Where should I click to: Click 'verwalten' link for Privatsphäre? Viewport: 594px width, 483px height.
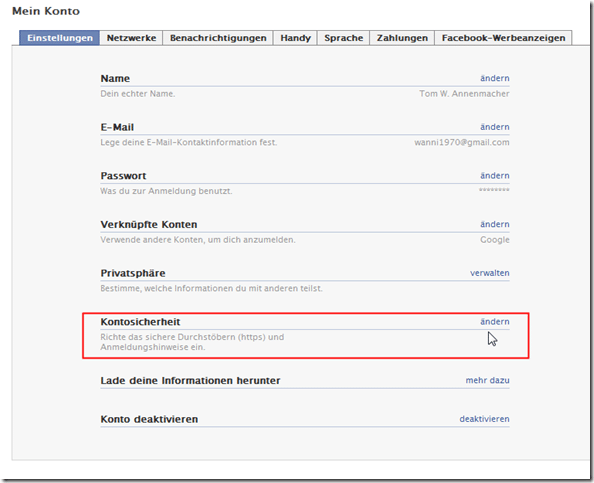[490, 273]
